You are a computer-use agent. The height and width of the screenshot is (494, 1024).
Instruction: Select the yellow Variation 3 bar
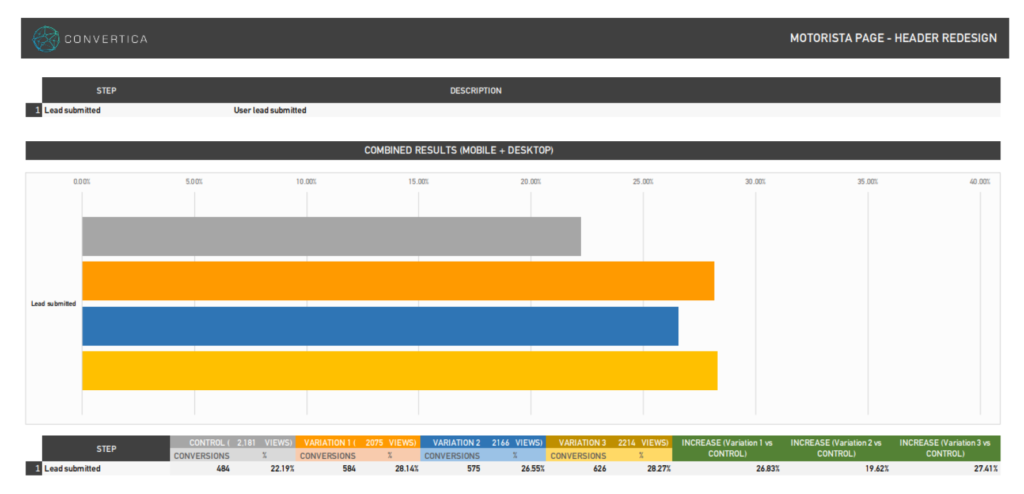click(399, 371)
